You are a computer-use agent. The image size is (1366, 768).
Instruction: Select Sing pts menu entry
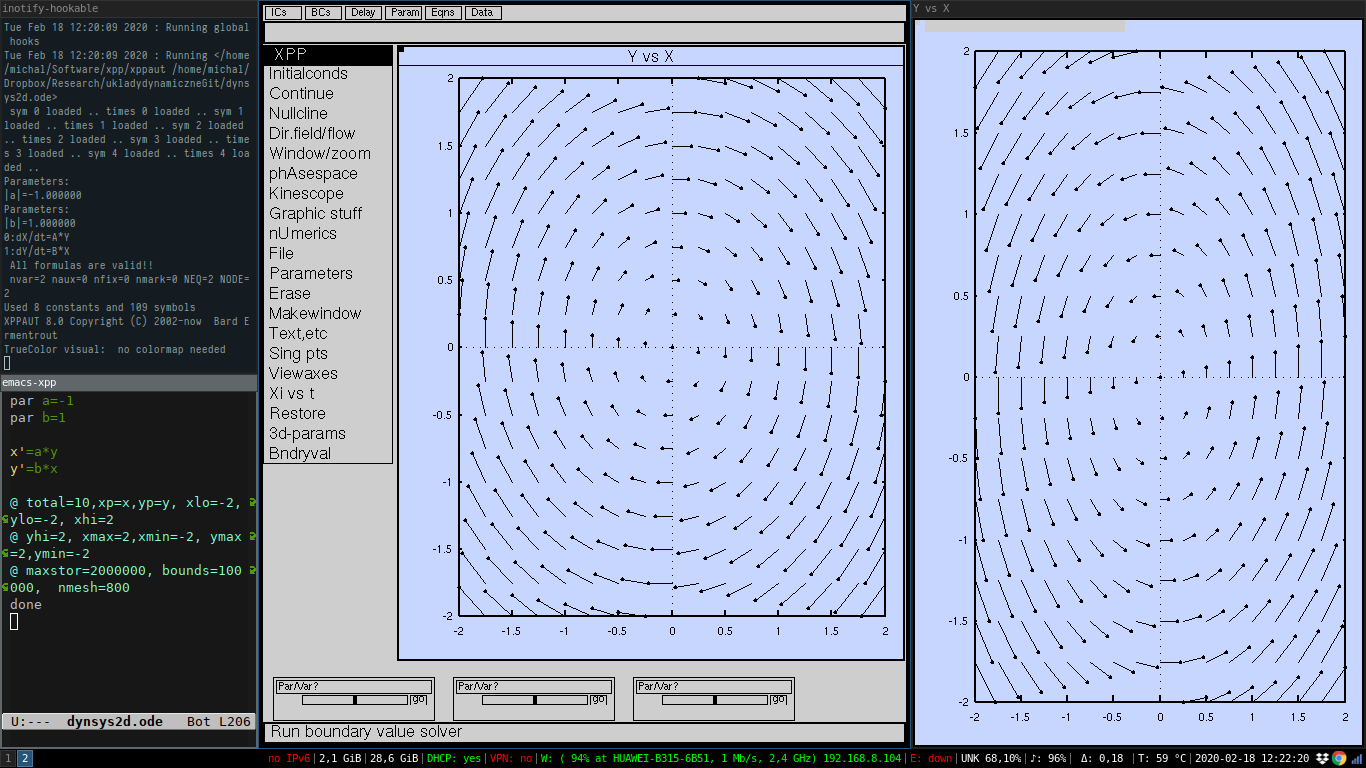(328, 354)
